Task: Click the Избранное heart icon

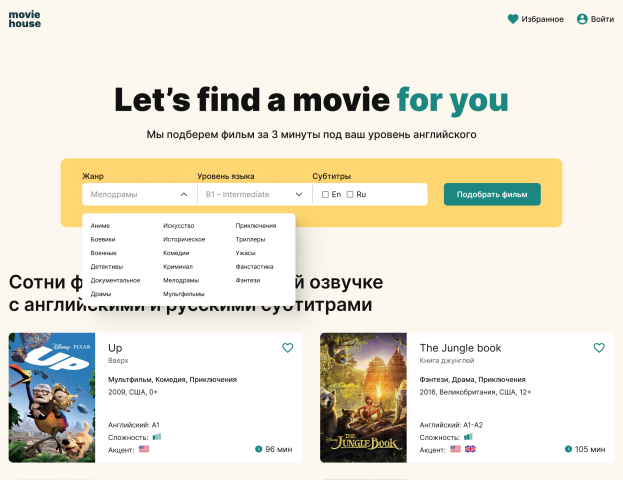Action: click(x=513, y=19)
